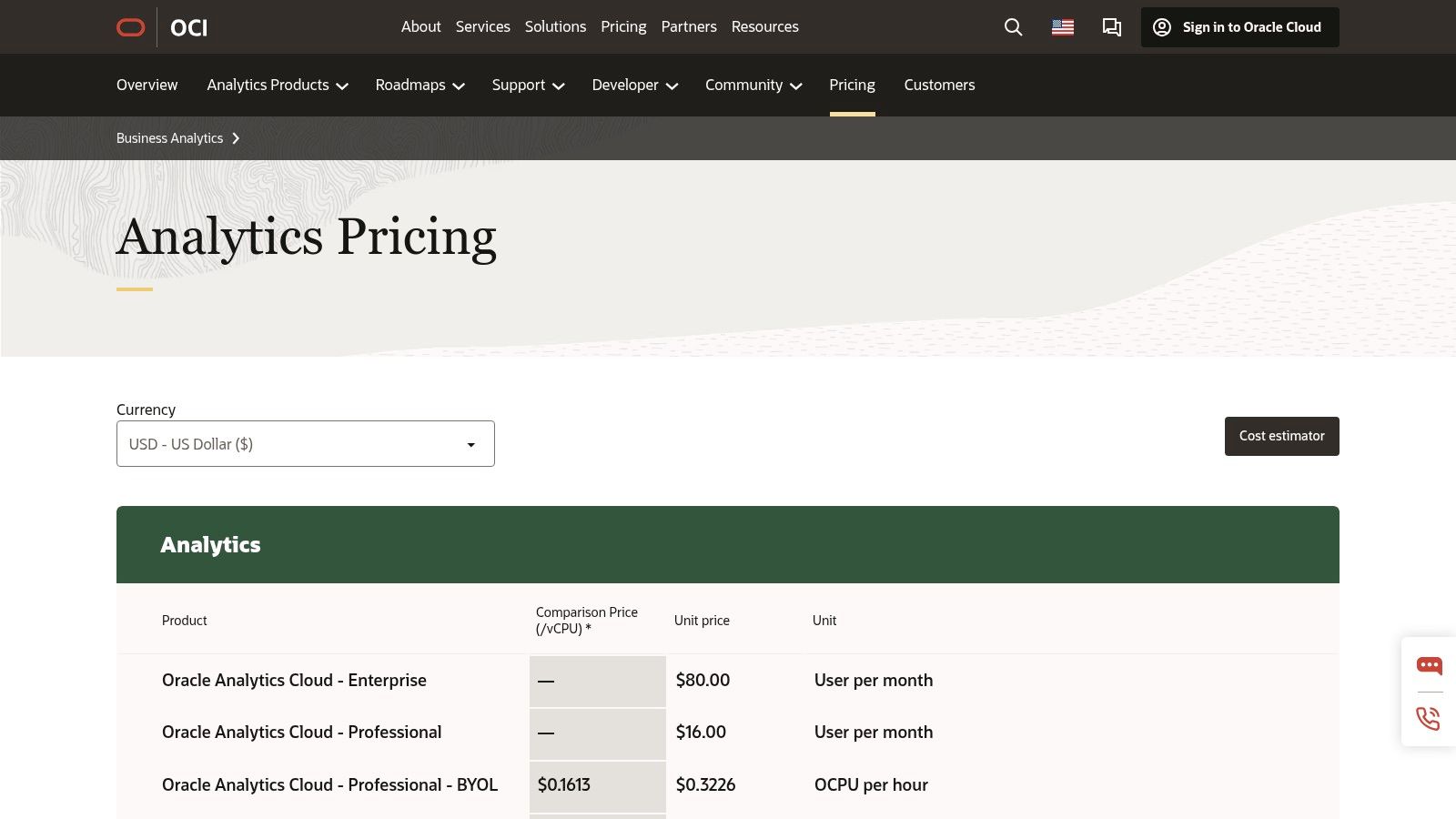Screen dimensions: 1456x819
Task: Open the Solutions menu item
Action: click(x=555, y=26)
